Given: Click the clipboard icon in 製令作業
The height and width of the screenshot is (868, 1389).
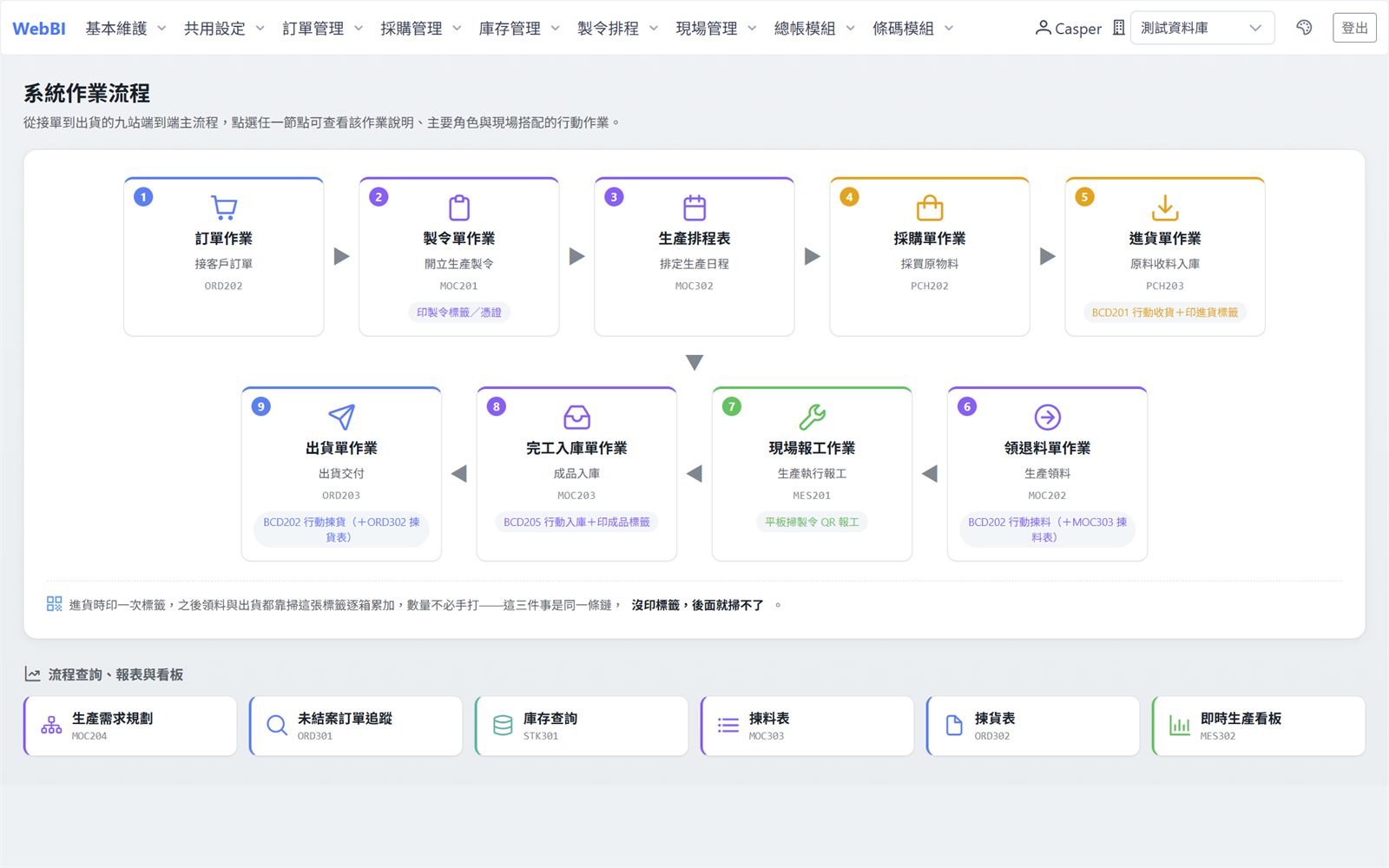Looking at the screenshot, I should pos(459,208).
